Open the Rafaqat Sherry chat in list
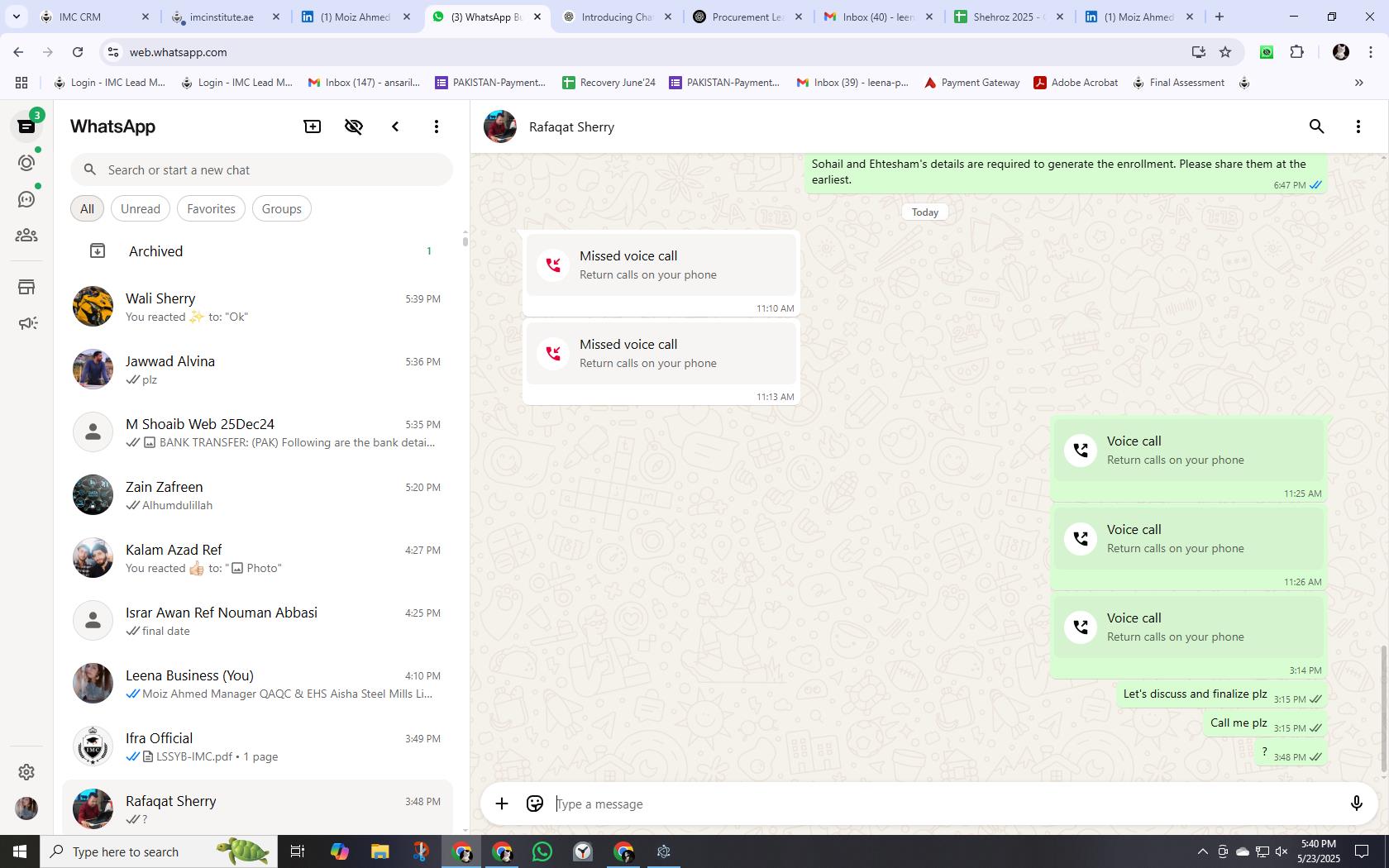This screenshot has height=868, width=1389. 258,808
